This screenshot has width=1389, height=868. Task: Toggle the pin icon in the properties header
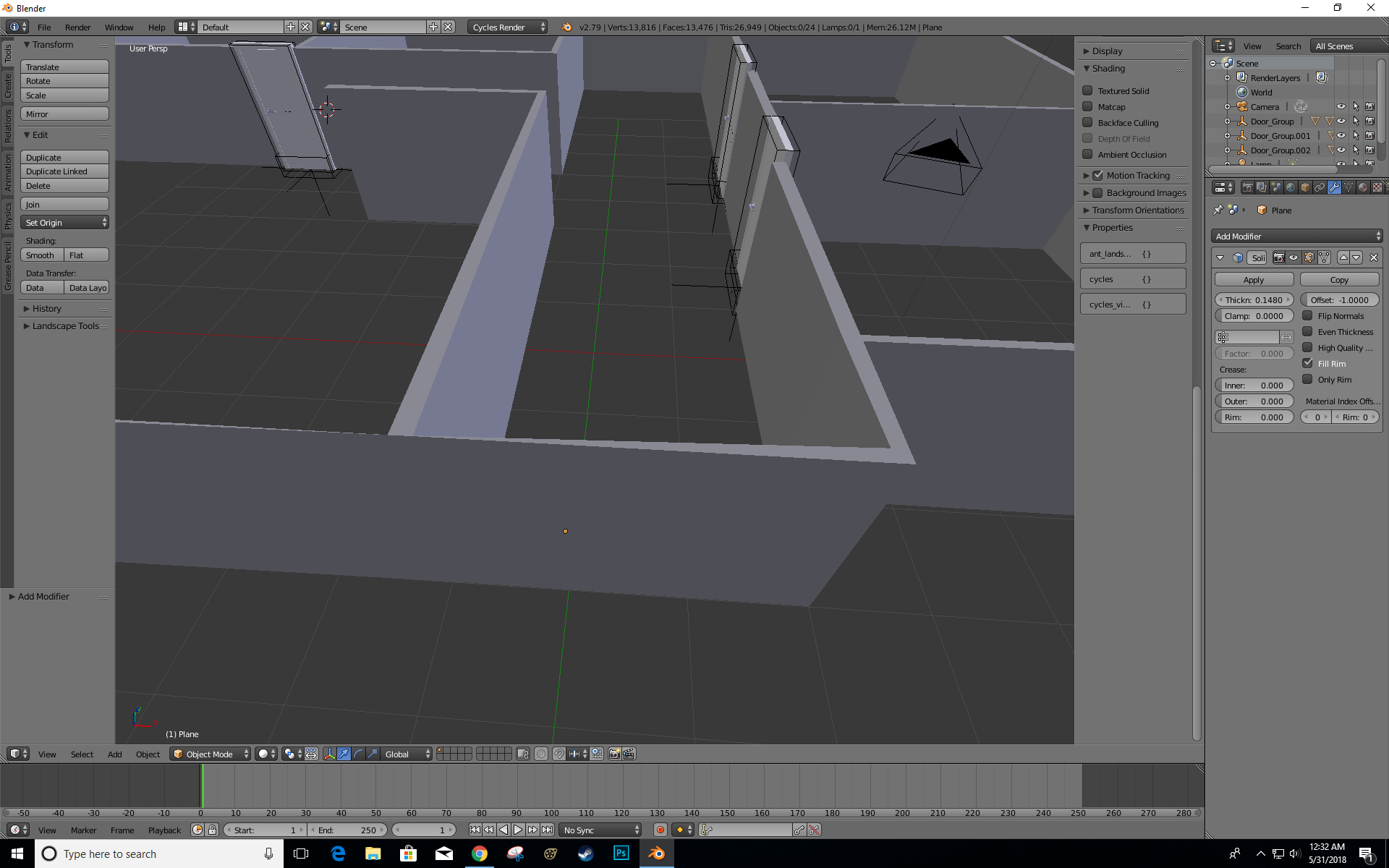1218,210
